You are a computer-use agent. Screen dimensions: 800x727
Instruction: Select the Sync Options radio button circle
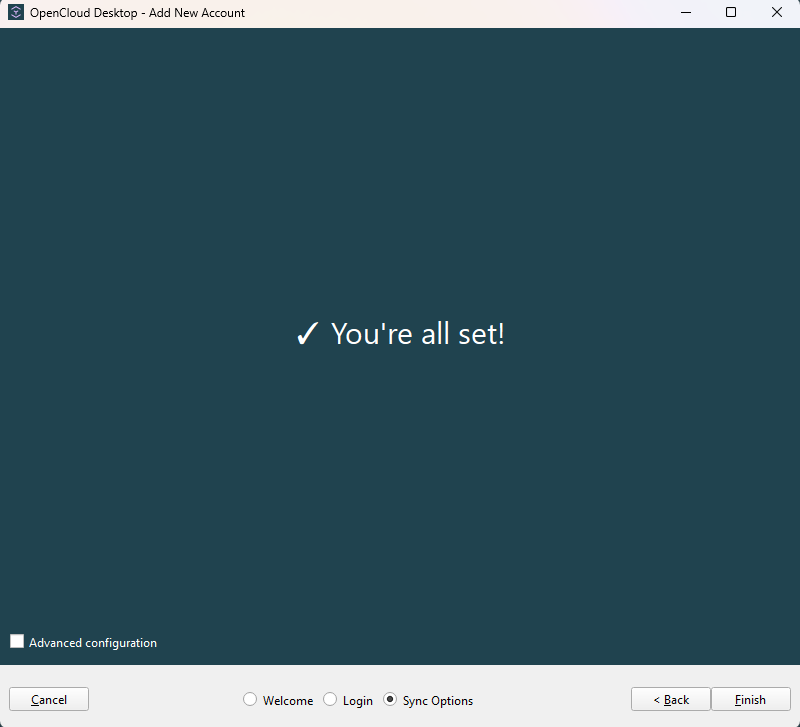(x=390, y=700)
